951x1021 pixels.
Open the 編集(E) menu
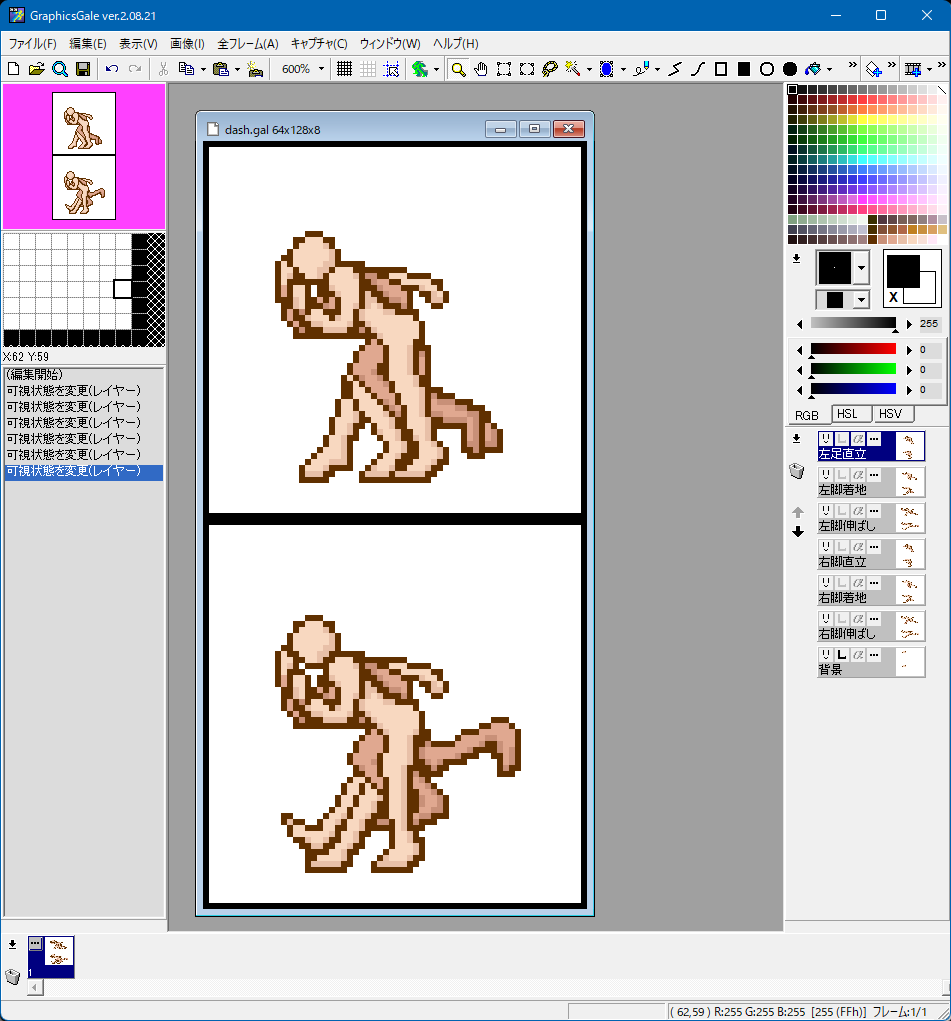point(88,44)
